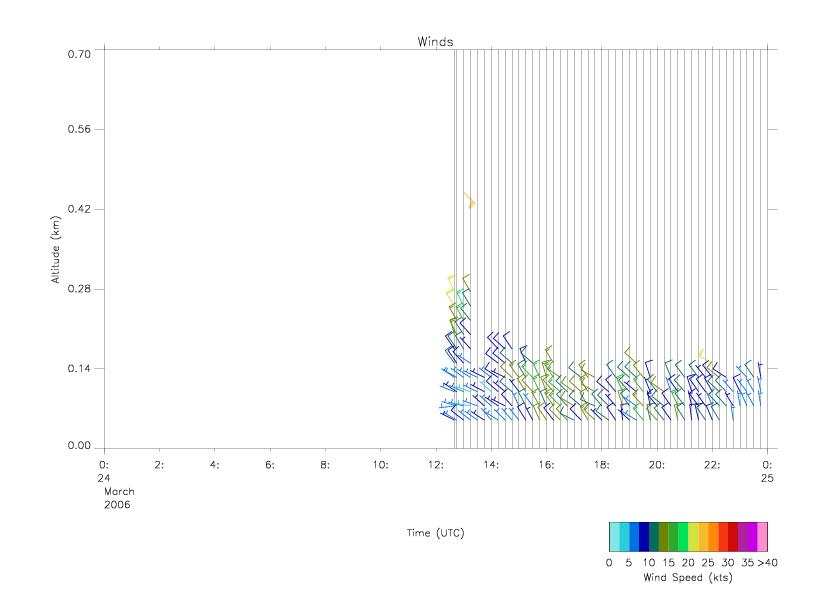
Task: Click the 0.42 altitude tick label
Action: click(x=79, y=209)
